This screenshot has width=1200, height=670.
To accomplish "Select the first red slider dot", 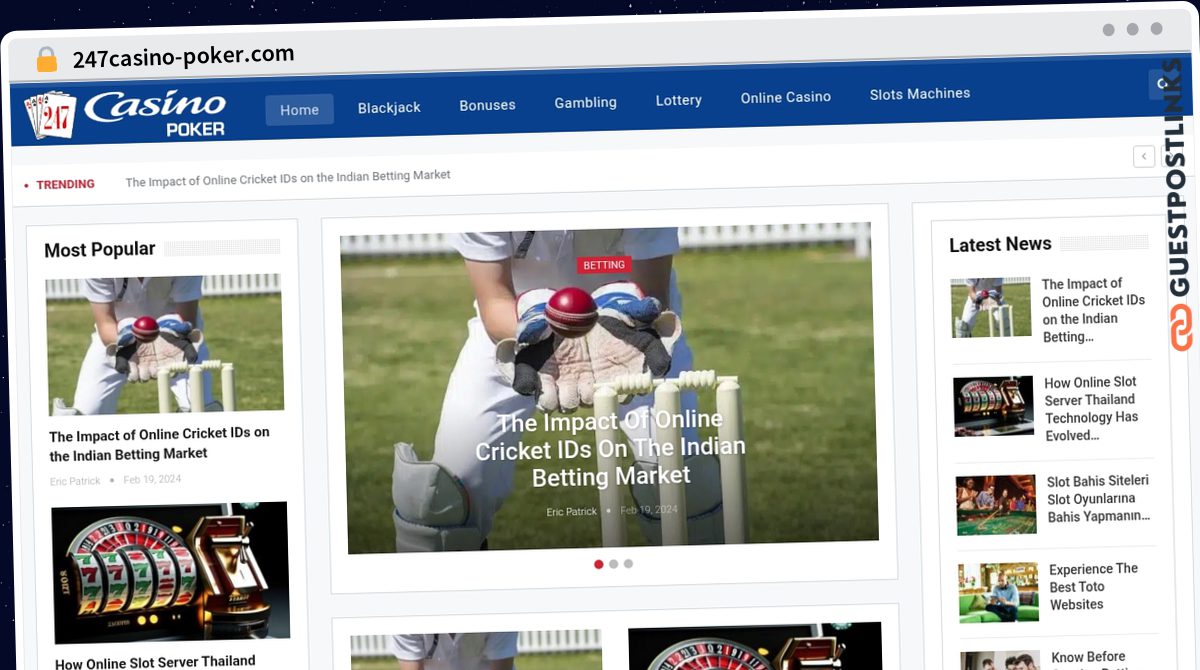I will tap(599, 564).
